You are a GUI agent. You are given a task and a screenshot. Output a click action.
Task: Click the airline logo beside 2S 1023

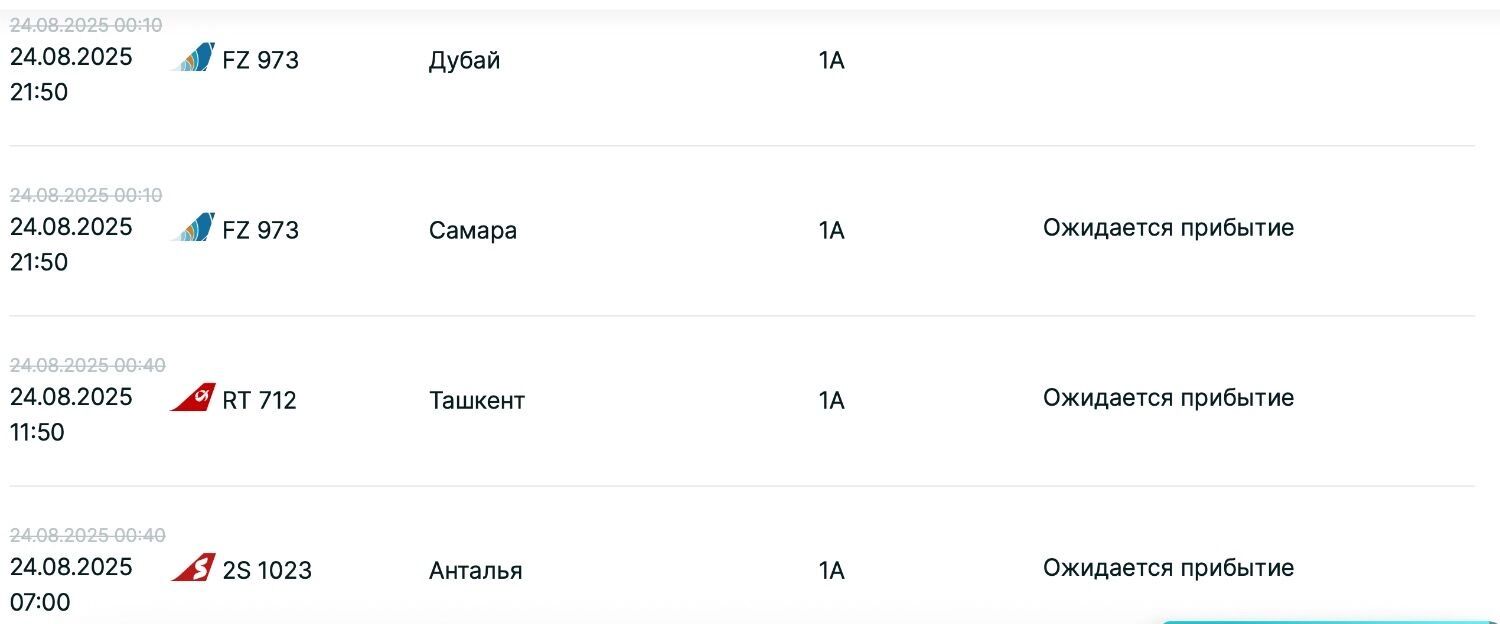point(193,568)
